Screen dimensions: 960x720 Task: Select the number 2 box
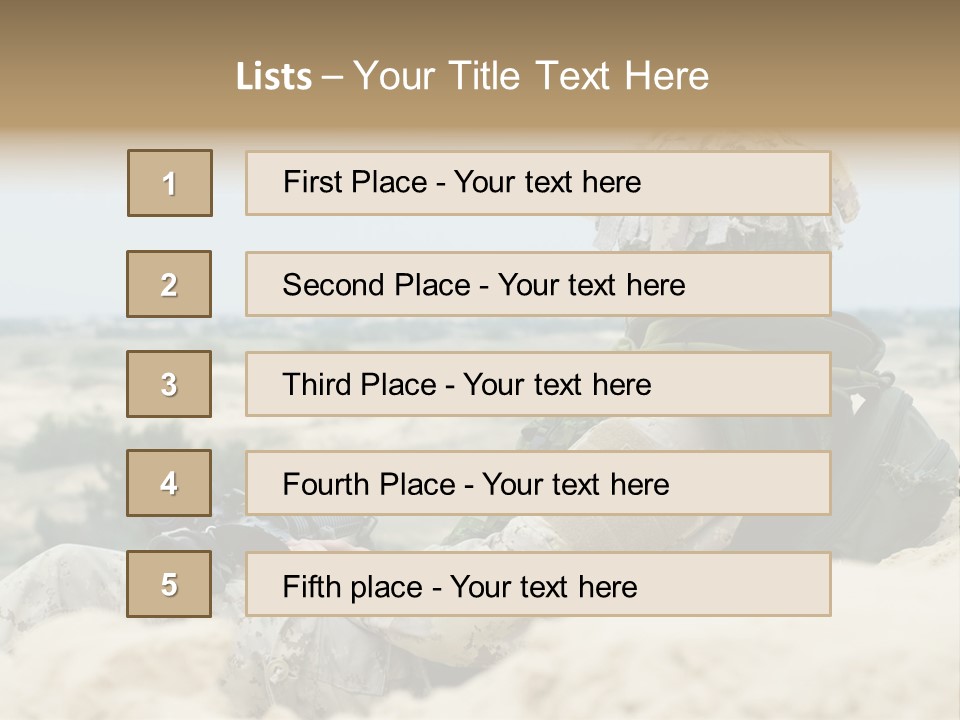tap(169, 284)
